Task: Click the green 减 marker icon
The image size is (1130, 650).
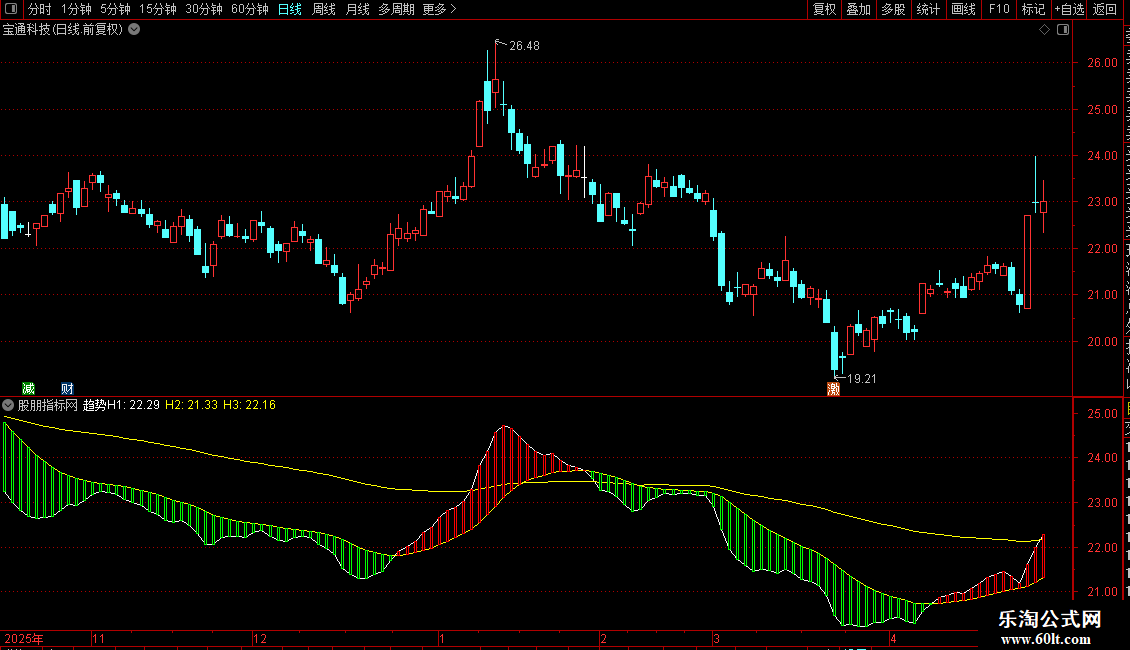Action: click(29, 388)
